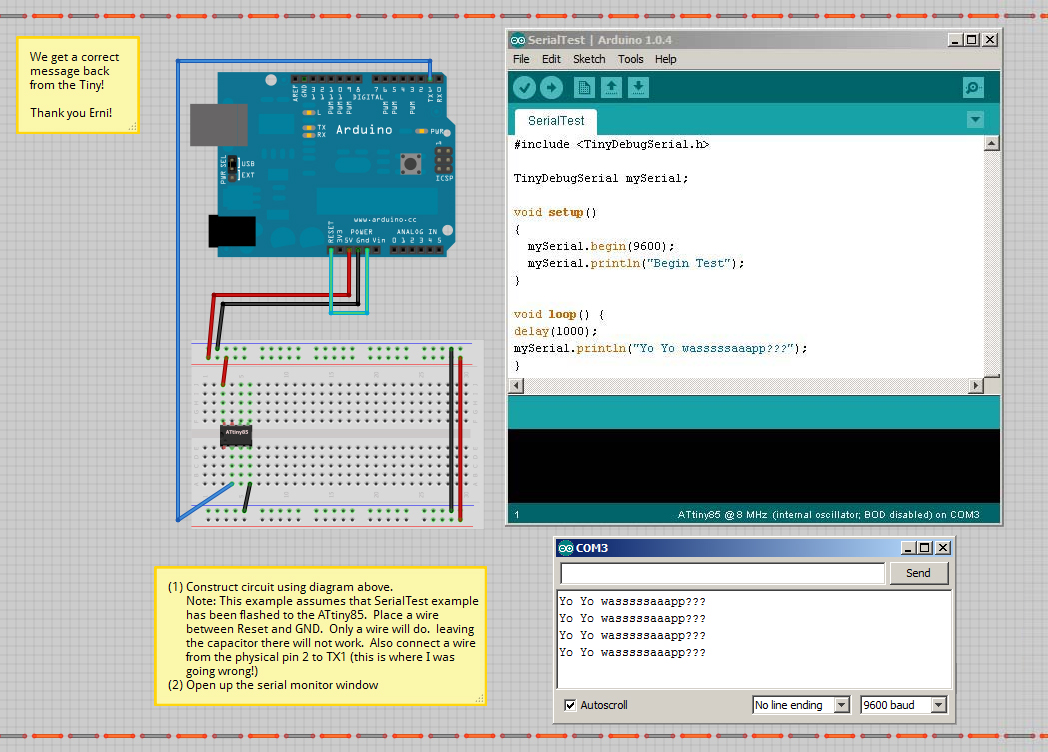Click the Send button in COM3 window
The image size is (1048, 752).
point(918,574)
